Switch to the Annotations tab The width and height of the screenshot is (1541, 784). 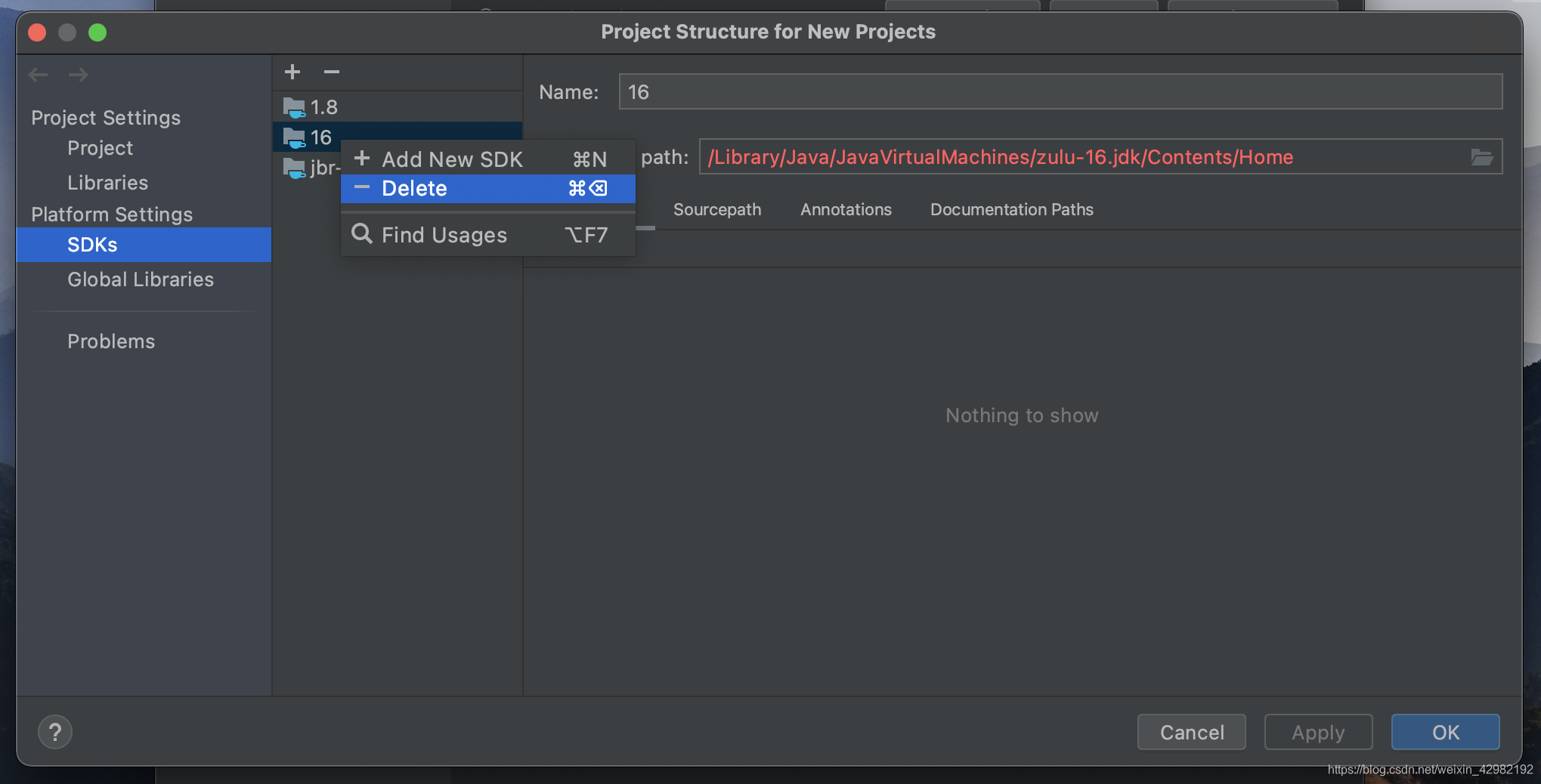[845, 209]
